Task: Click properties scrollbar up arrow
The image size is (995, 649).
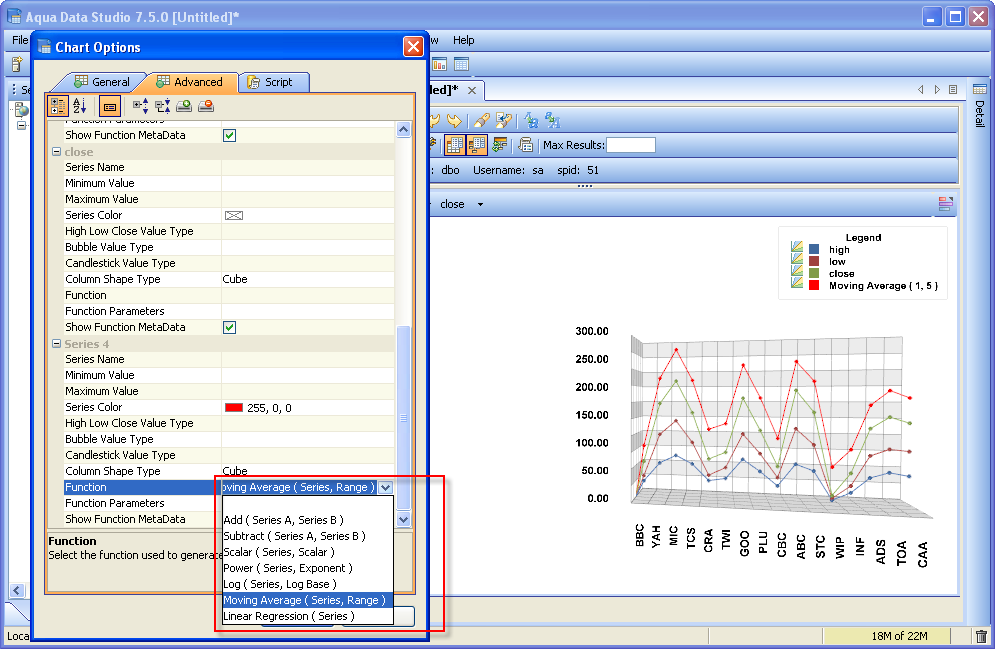Action: (x=404, y=129)
